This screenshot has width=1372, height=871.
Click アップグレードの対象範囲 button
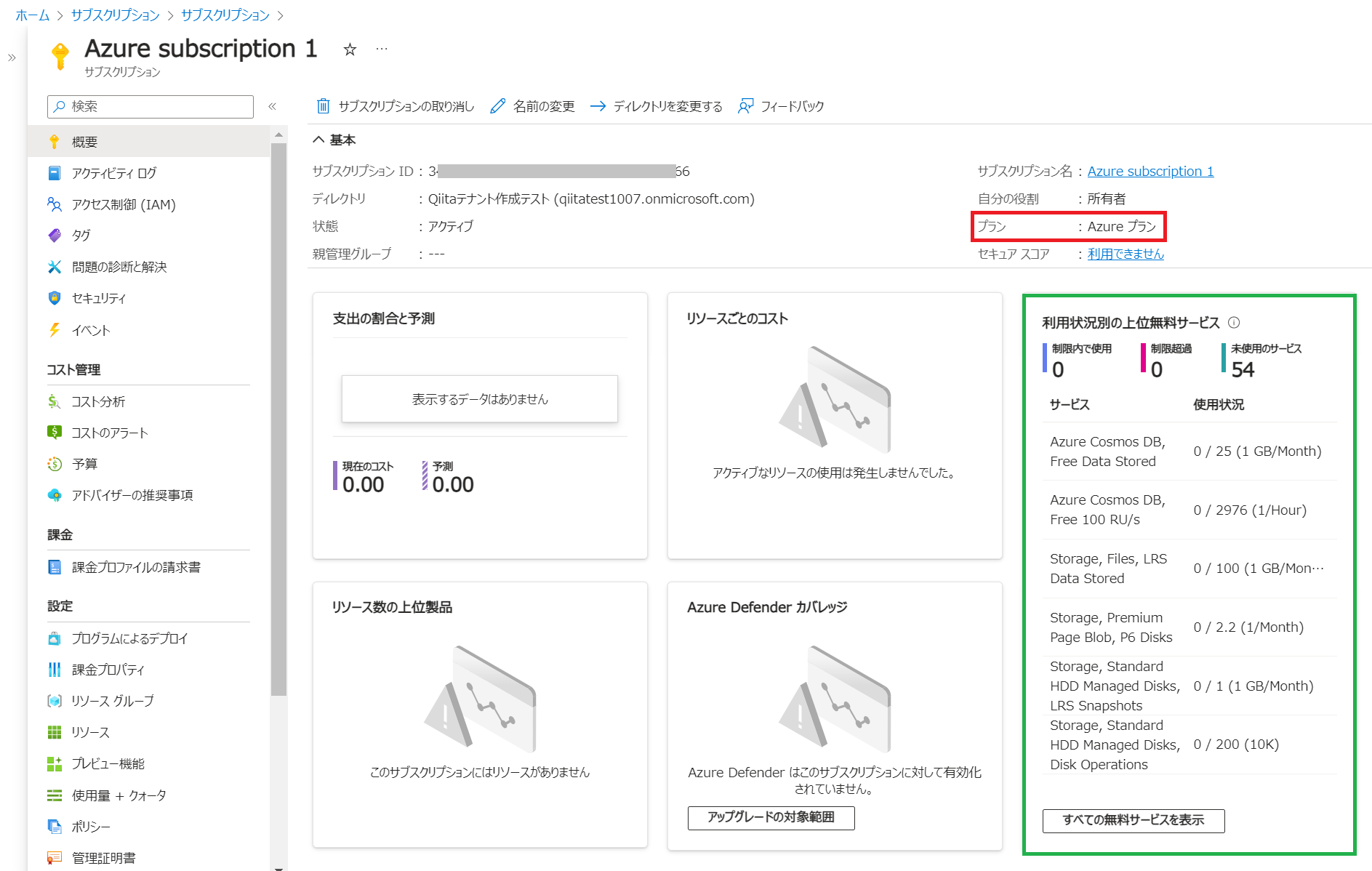pyautogui.click(x=771, y=818)
